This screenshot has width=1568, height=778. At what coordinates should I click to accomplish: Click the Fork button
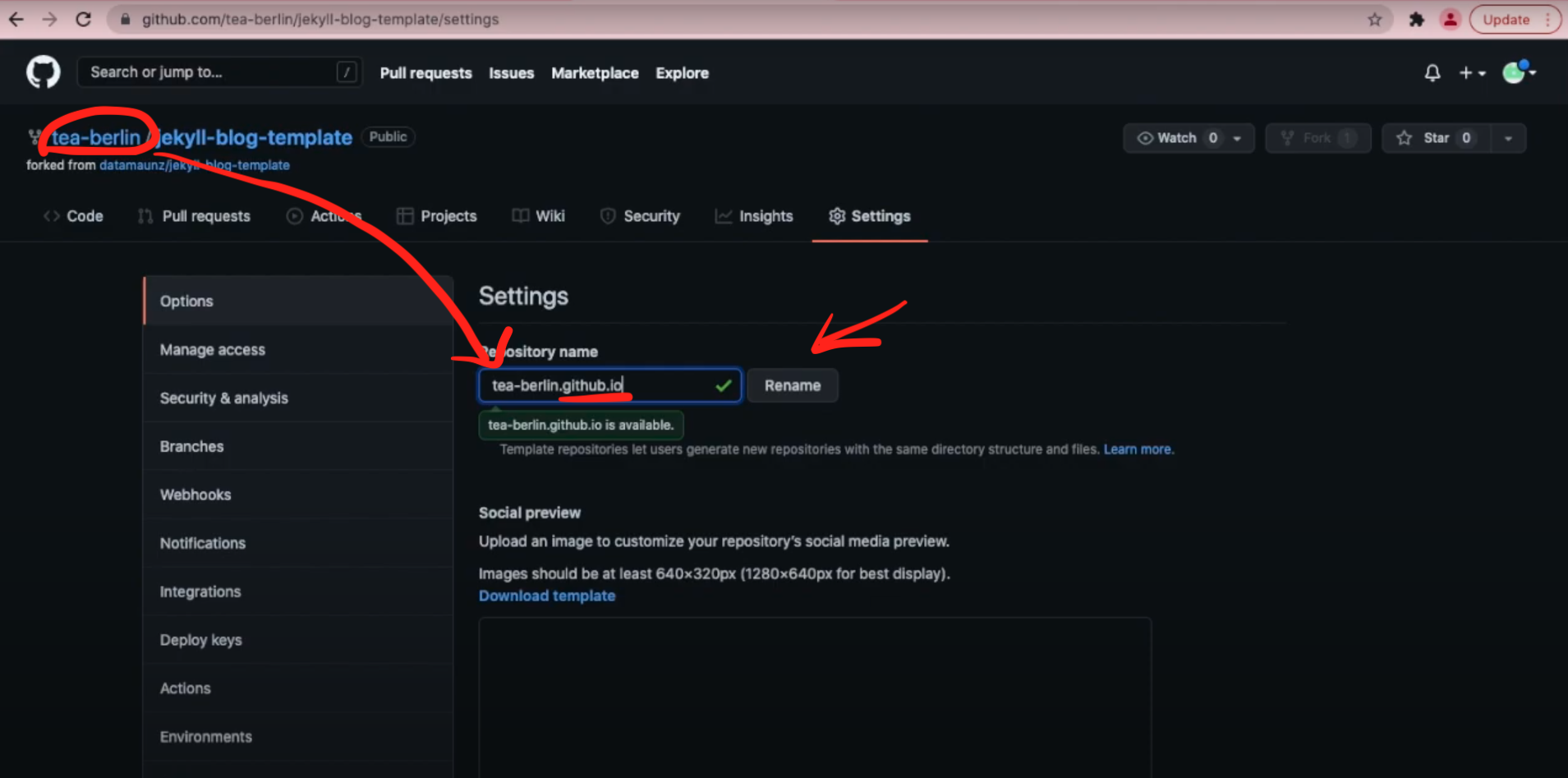pyautogui.click(x=1317, y=138)
